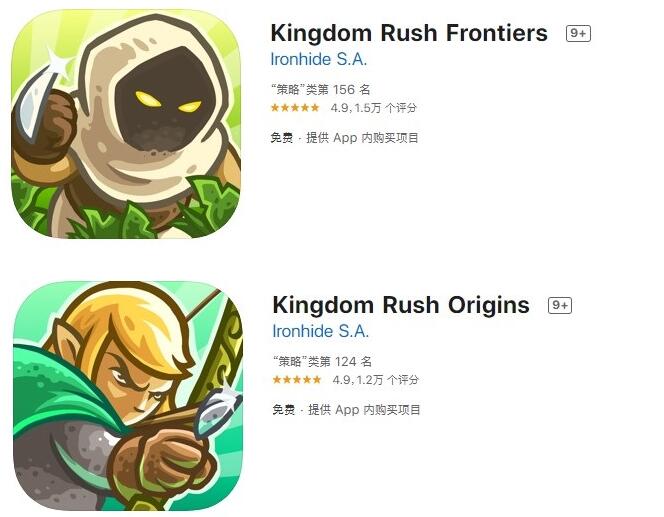664x517 pixels.
Task: Select the strategy category rank 124 text
Action: (322, 362)
